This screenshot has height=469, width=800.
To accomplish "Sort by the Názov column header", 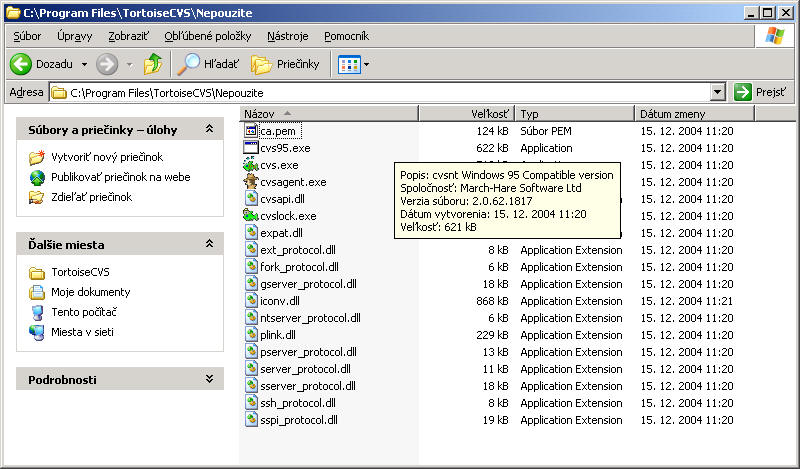I will (329, 114).
